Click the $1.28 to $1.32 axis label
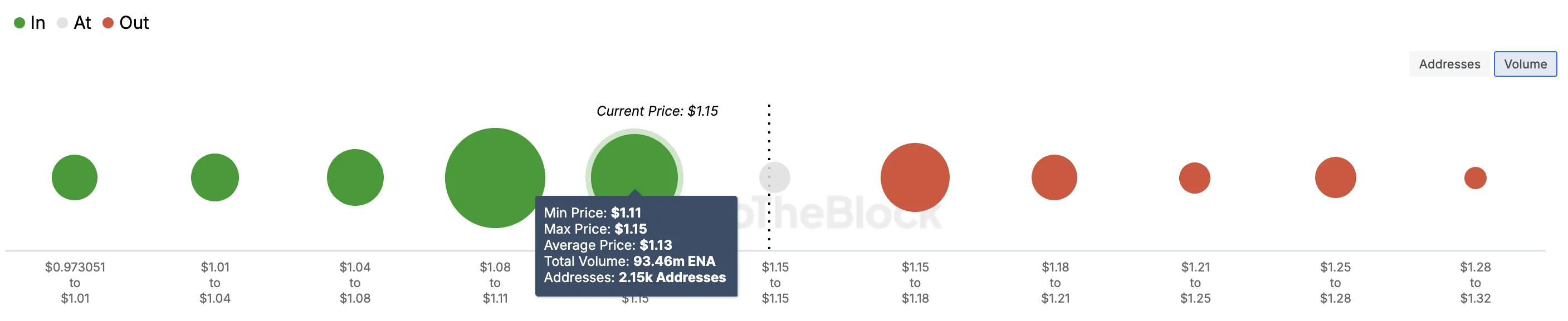This screenshot has height=321, width=1568. 1476,283
